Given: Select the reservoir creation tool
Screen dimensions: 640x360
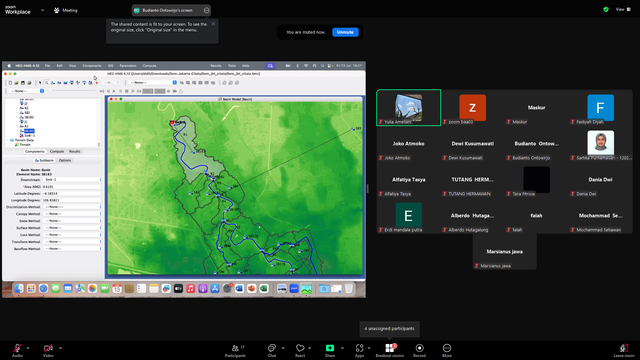Looking at the screenshot, I should 65,83.
